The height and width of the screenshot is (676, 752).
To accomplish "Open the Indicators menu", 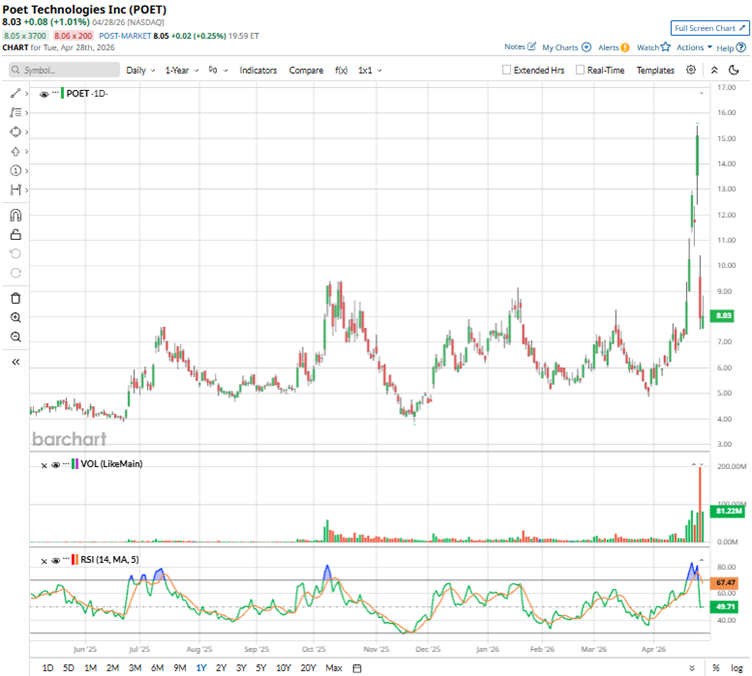I will [258, 71].
